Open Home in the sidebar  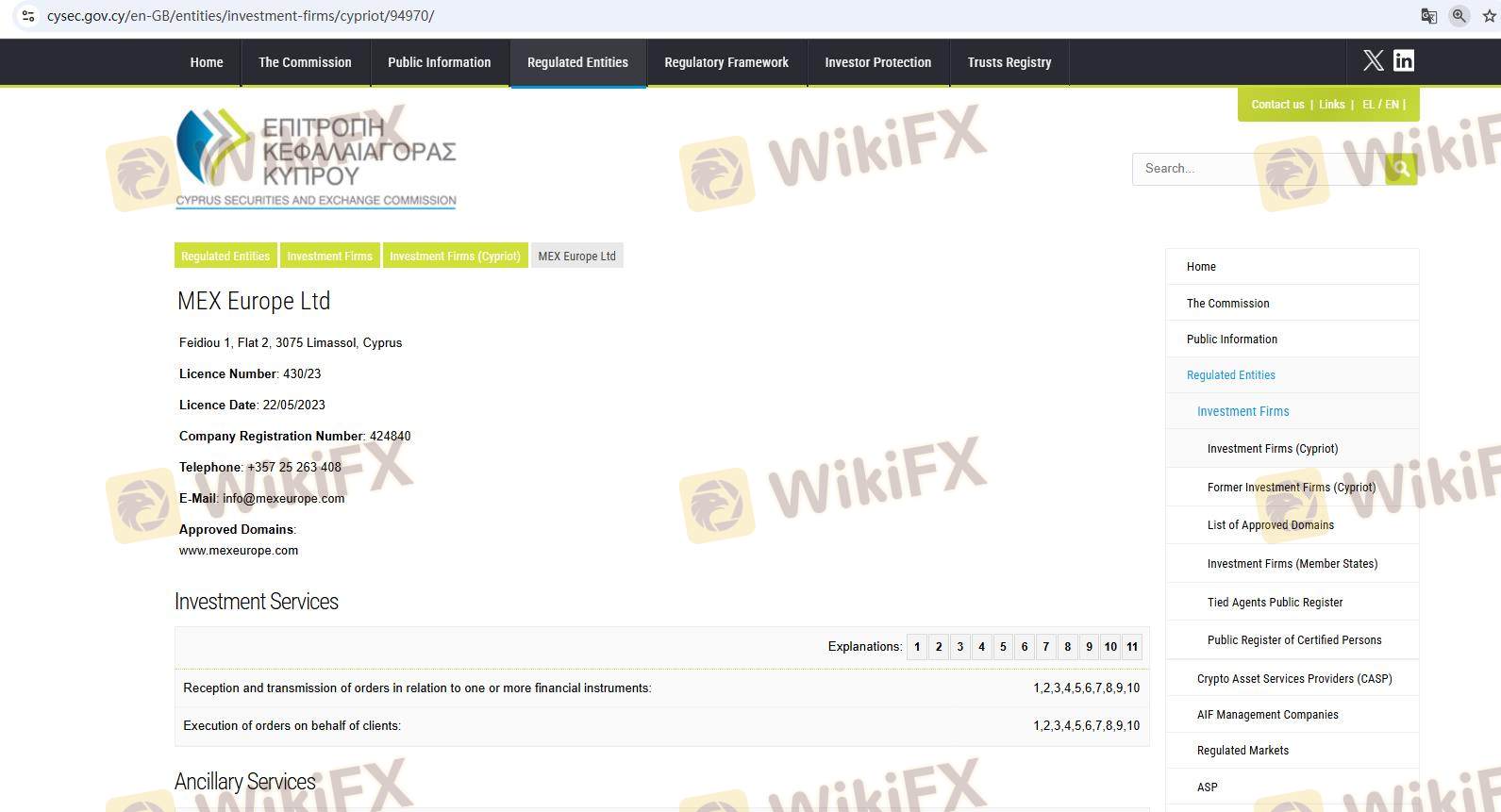pos(1293,267)
